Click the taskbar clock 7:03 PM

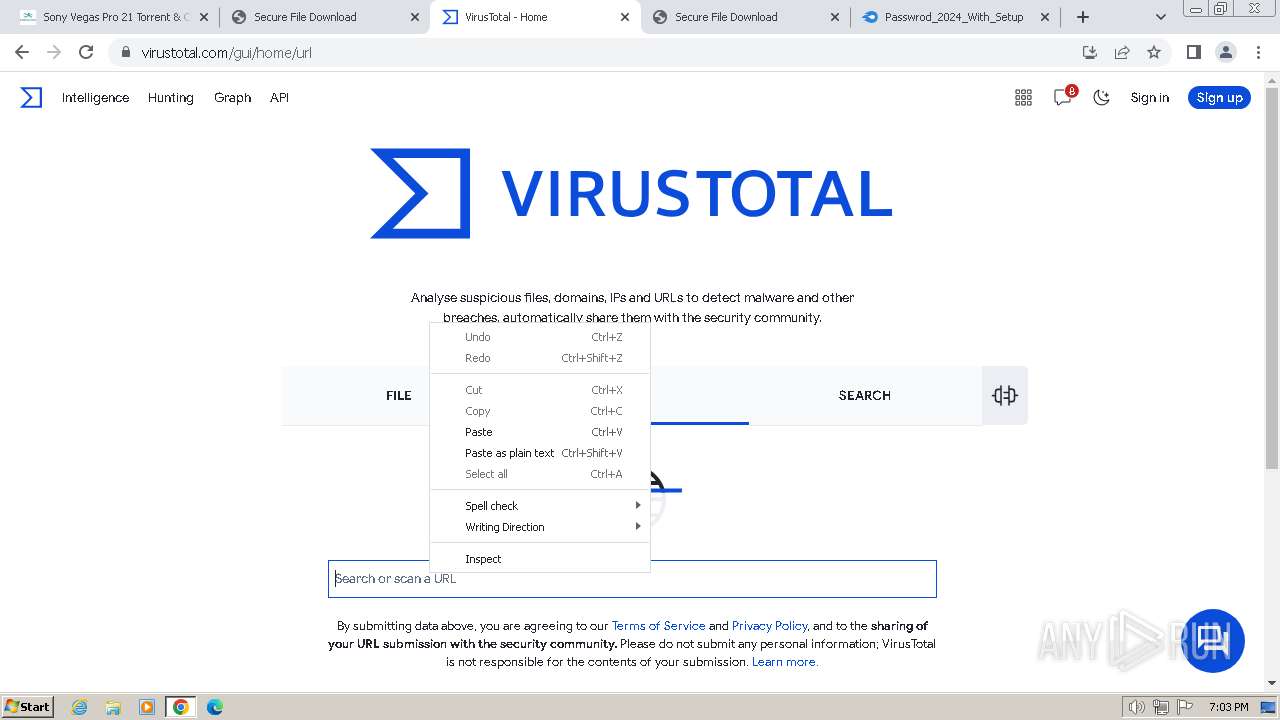point(1228,707)
